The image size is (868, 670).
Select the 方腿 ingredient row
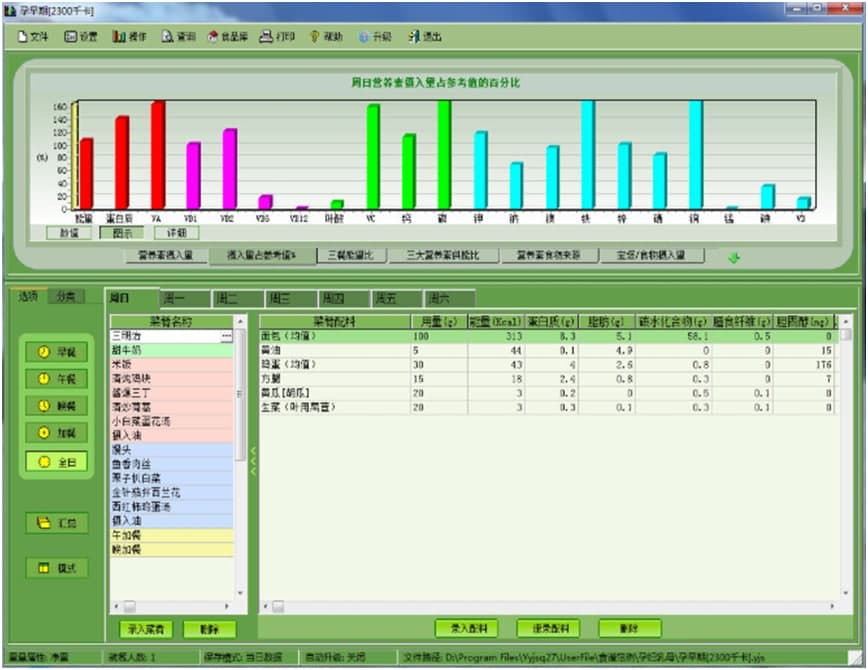[548, 379]
